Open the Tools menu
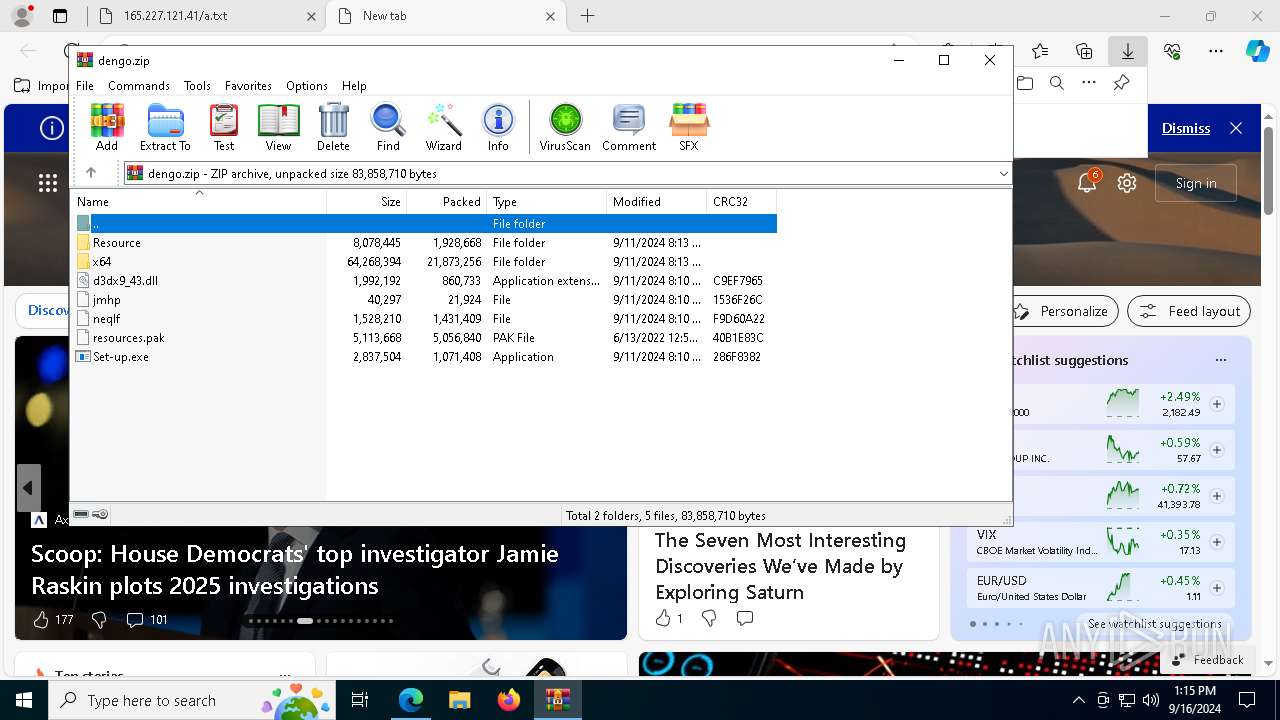1280x720 pixels. coord(197,86)
